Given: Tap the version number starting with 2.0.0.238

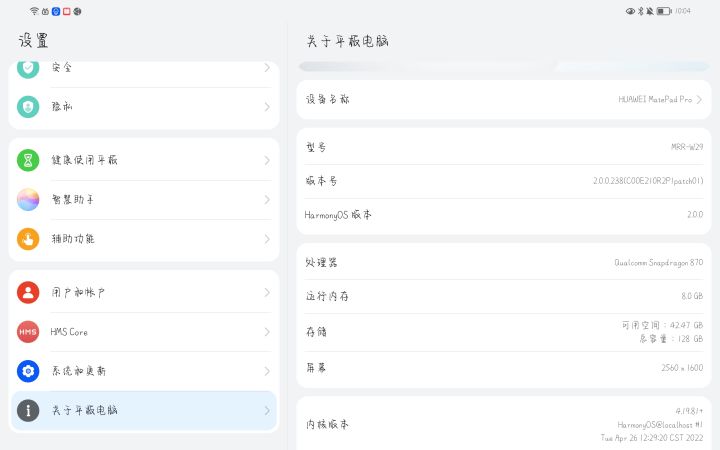Looking at the screenshot, I should coord(648,181).
